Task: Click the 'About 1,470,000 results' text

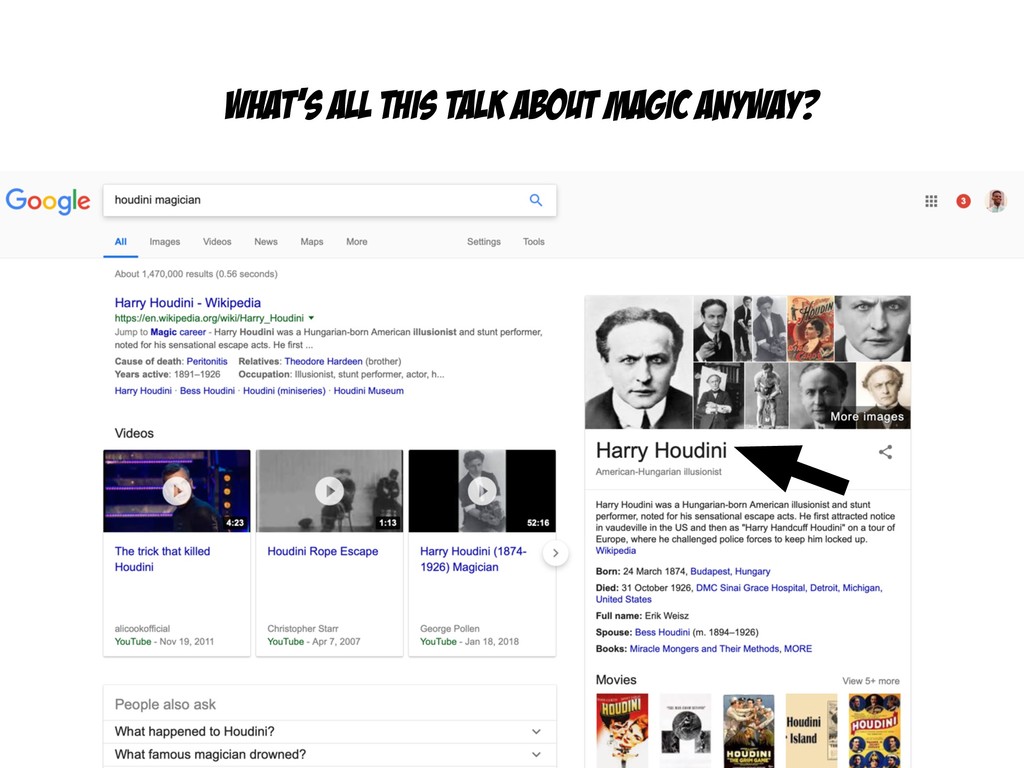Action: point(196,274)
